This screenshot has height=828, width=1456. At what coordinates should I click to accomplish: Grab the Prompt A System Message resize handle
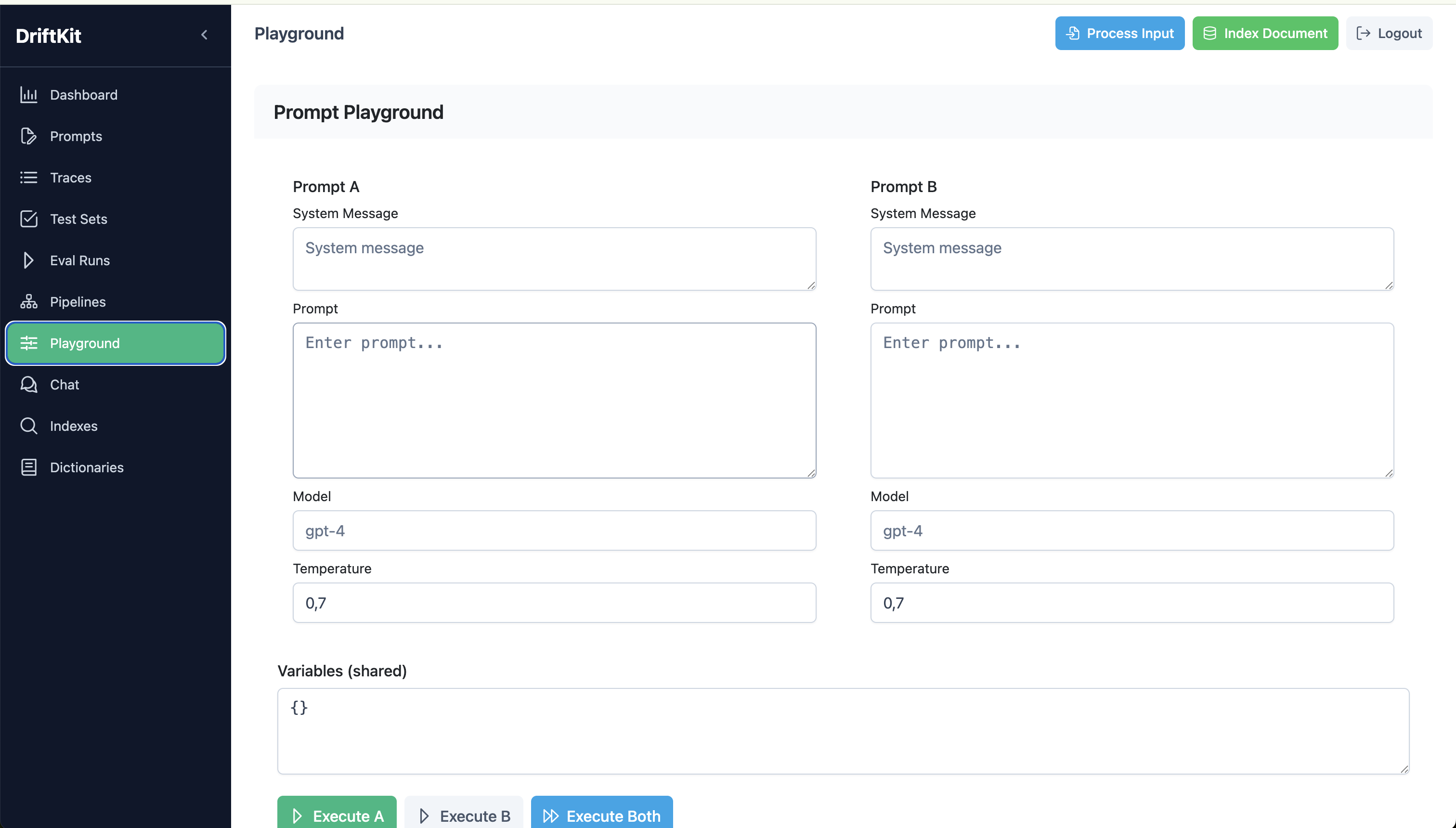pos(811,285)
